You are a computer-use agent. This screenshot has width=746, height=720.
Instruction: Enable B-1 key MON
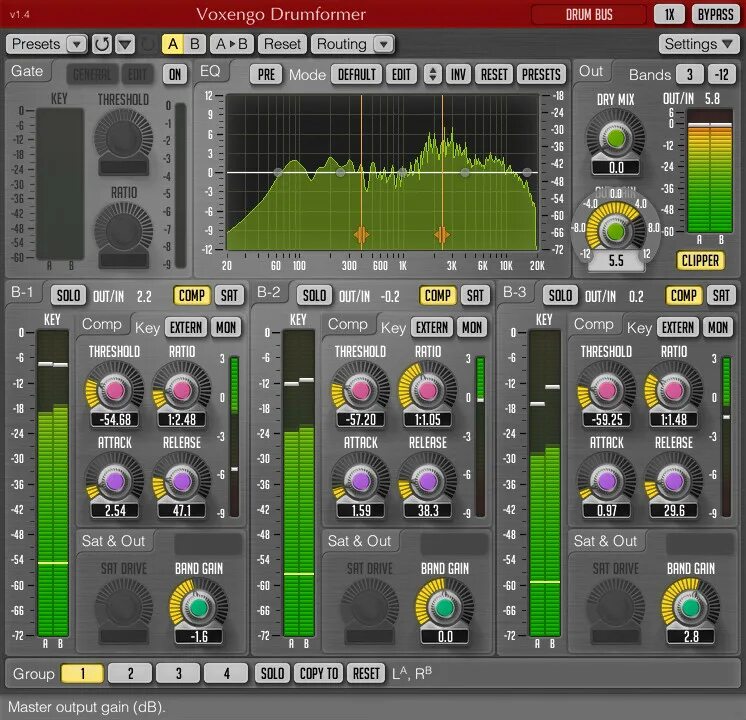226,327
